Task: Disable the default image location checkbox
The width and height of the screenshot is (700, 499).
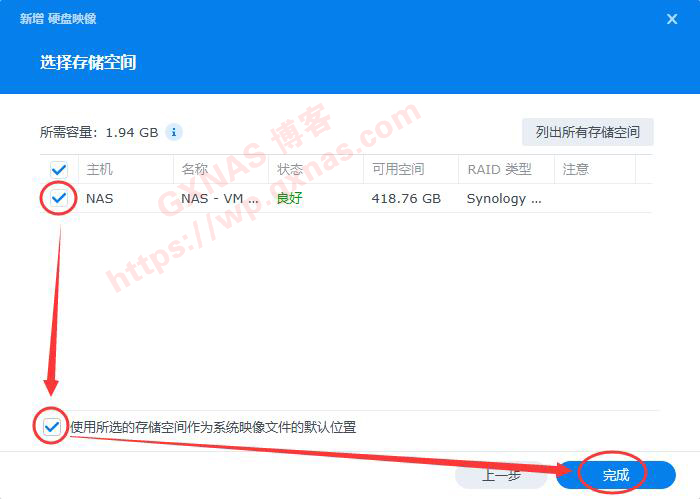Action: coord(52,427)
